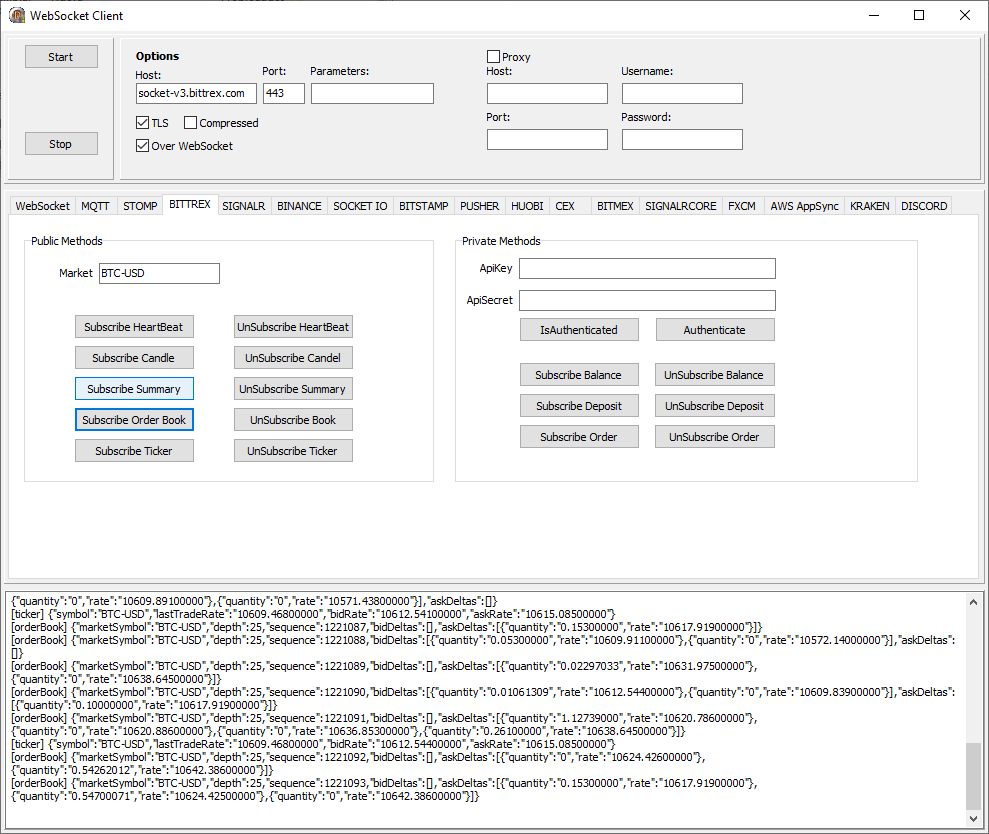Click Subscribe Candle button
Viewport: 989px width, 834px height.
point(134,358)
